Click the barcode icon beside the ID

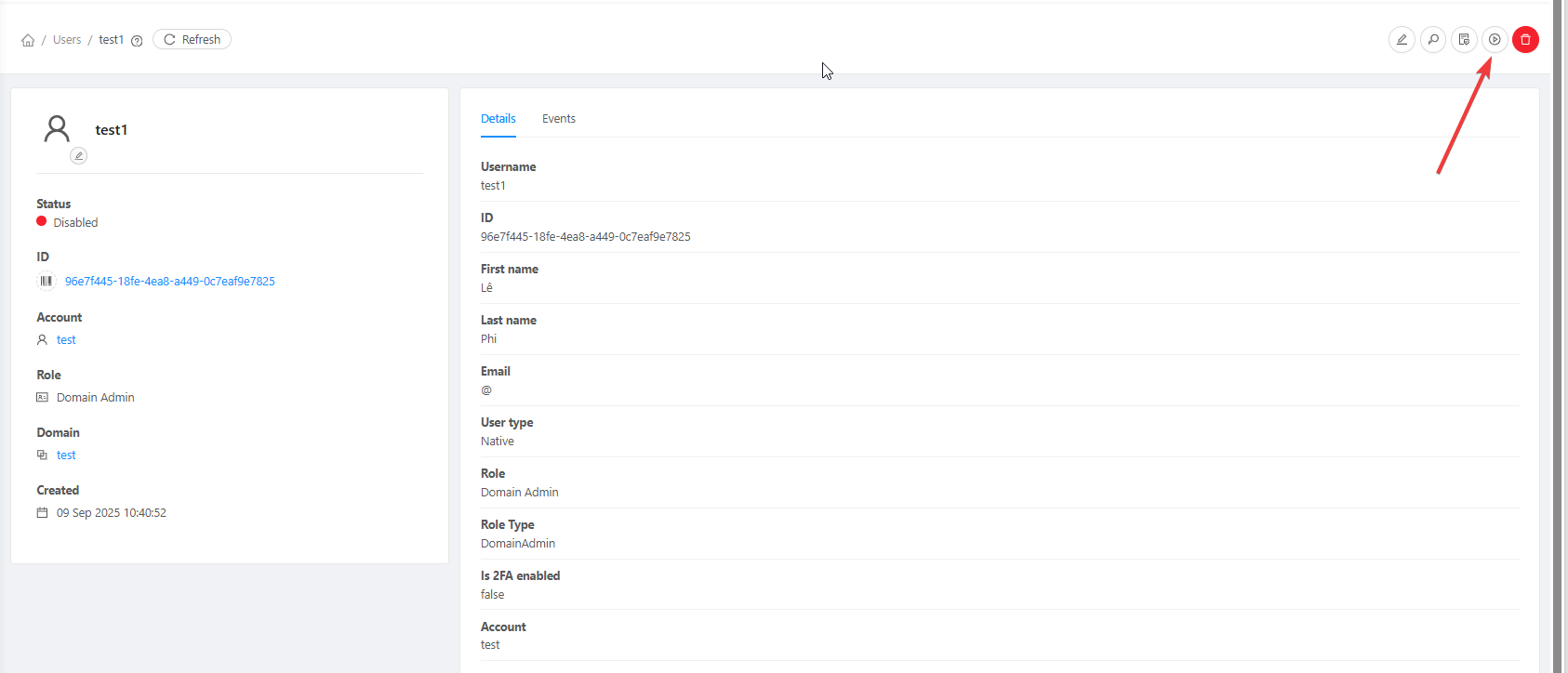[46, 281]
